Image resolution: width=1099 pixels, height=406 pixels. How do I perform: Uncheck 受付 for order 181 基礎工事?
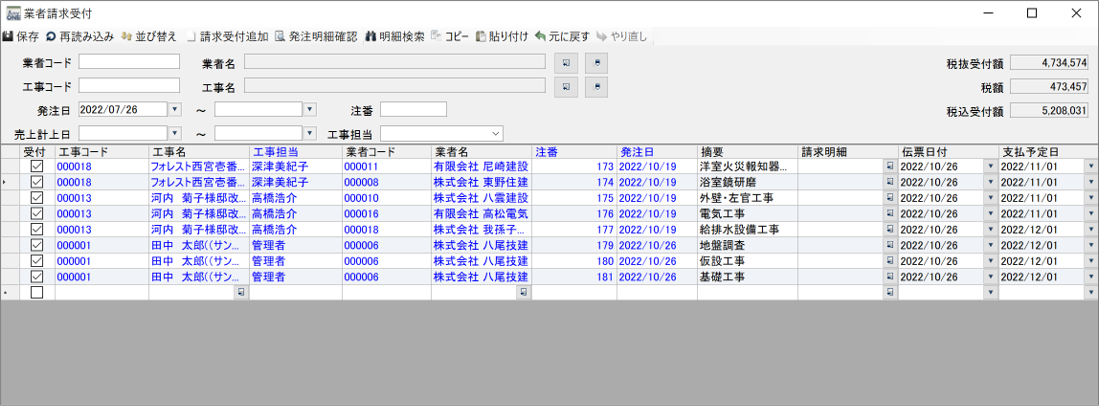click(x=37, y=277)
